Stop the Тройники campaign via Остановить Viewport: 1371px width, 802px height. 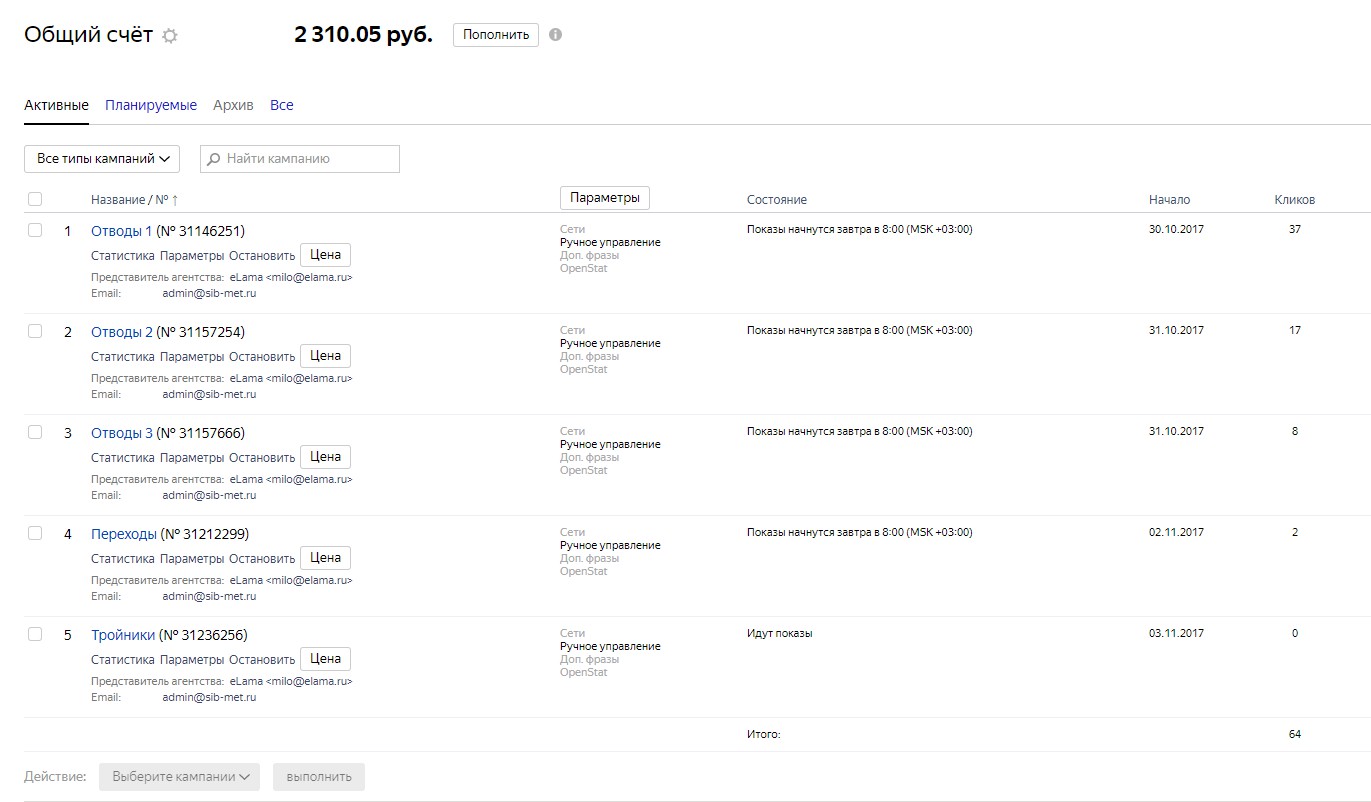262,660
